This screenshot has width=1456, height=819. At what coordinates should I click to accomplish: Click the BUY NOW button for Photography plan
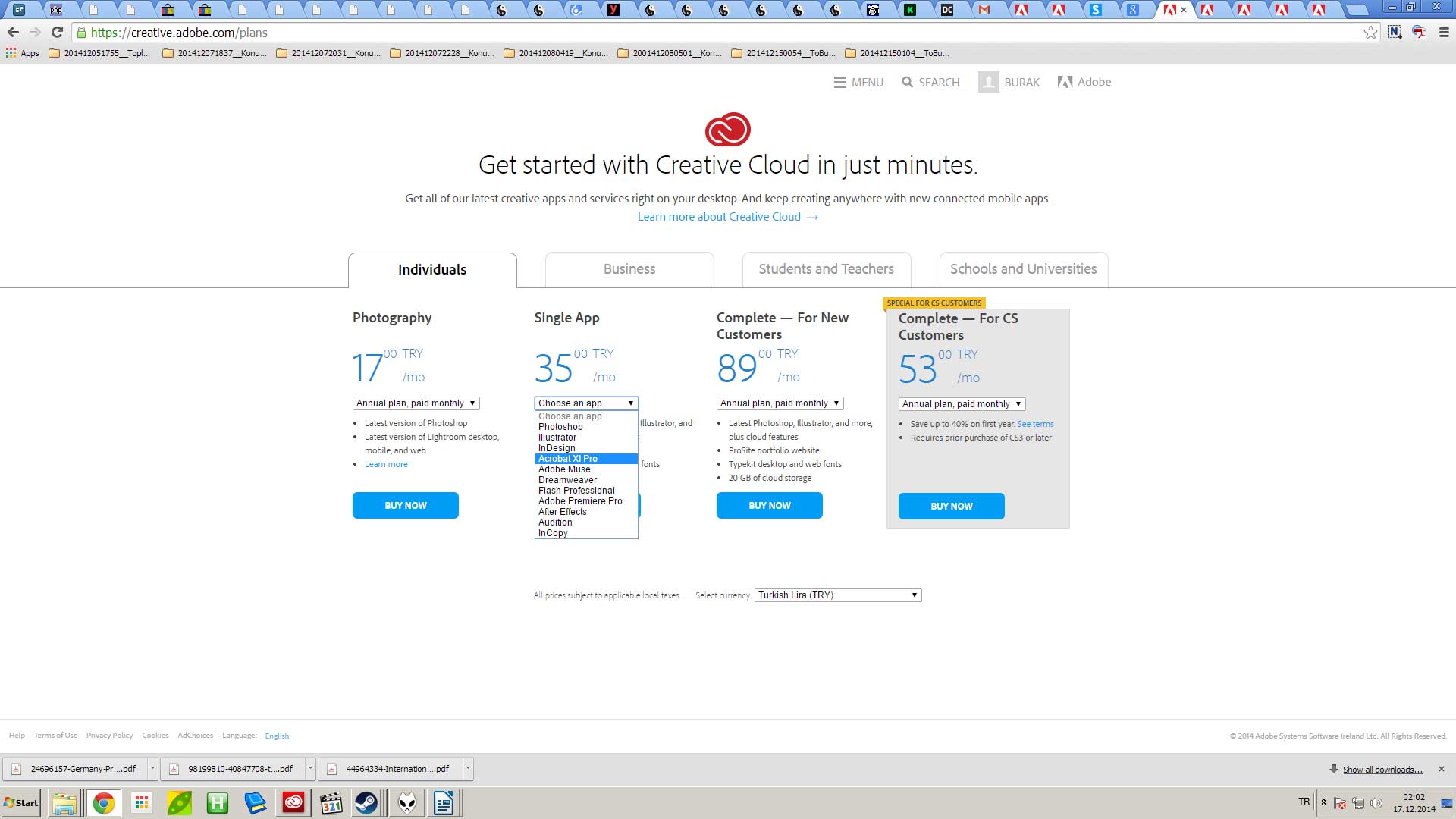tap(406, 504)
